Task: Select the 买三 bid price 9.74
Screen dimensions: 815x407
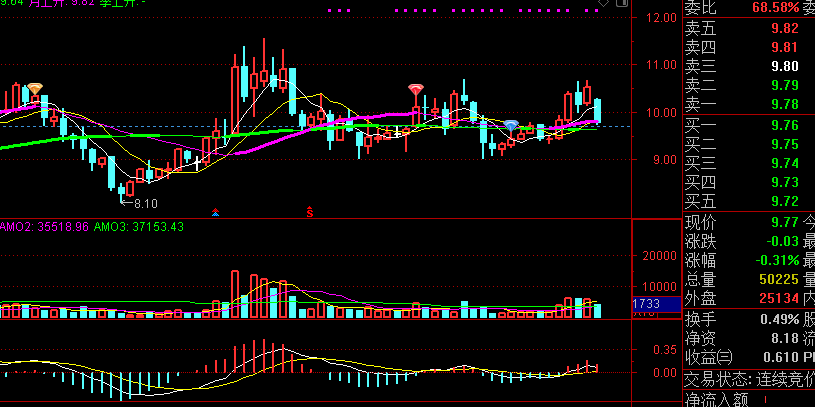Action: [x=785, y=163]
